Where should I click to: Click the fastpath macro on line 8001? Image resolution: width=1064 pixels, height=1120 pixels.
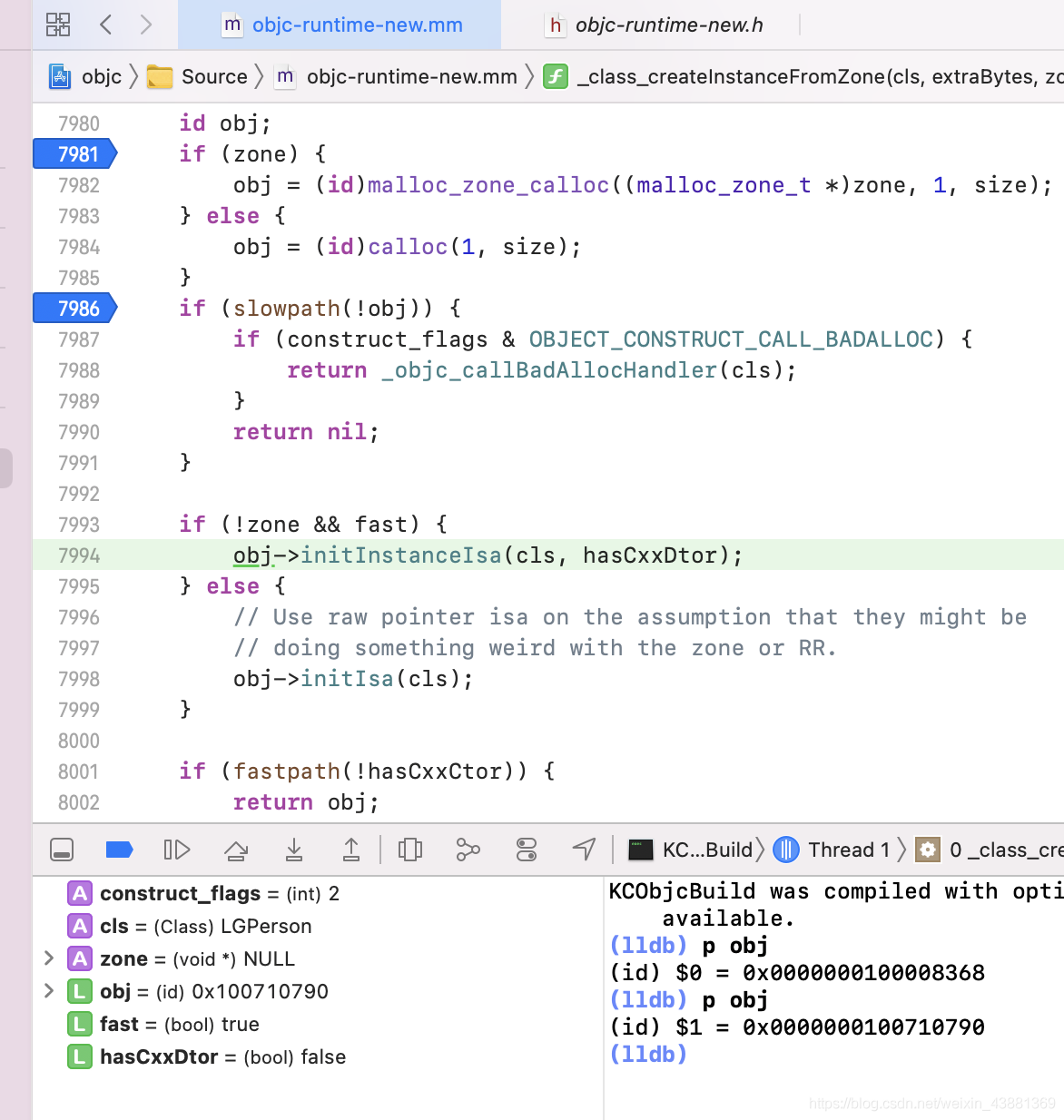287,771
